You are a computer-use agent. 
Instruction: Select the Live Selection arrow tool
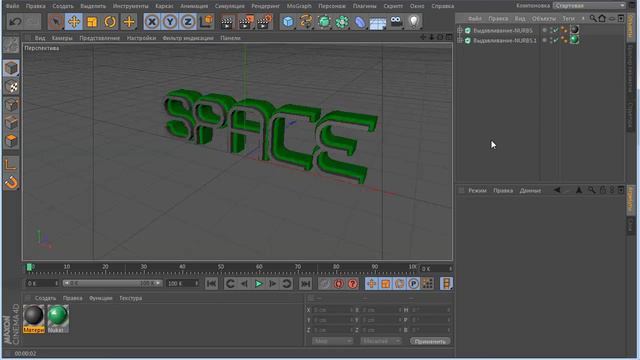pyautogui.click(x=56, y=22)
